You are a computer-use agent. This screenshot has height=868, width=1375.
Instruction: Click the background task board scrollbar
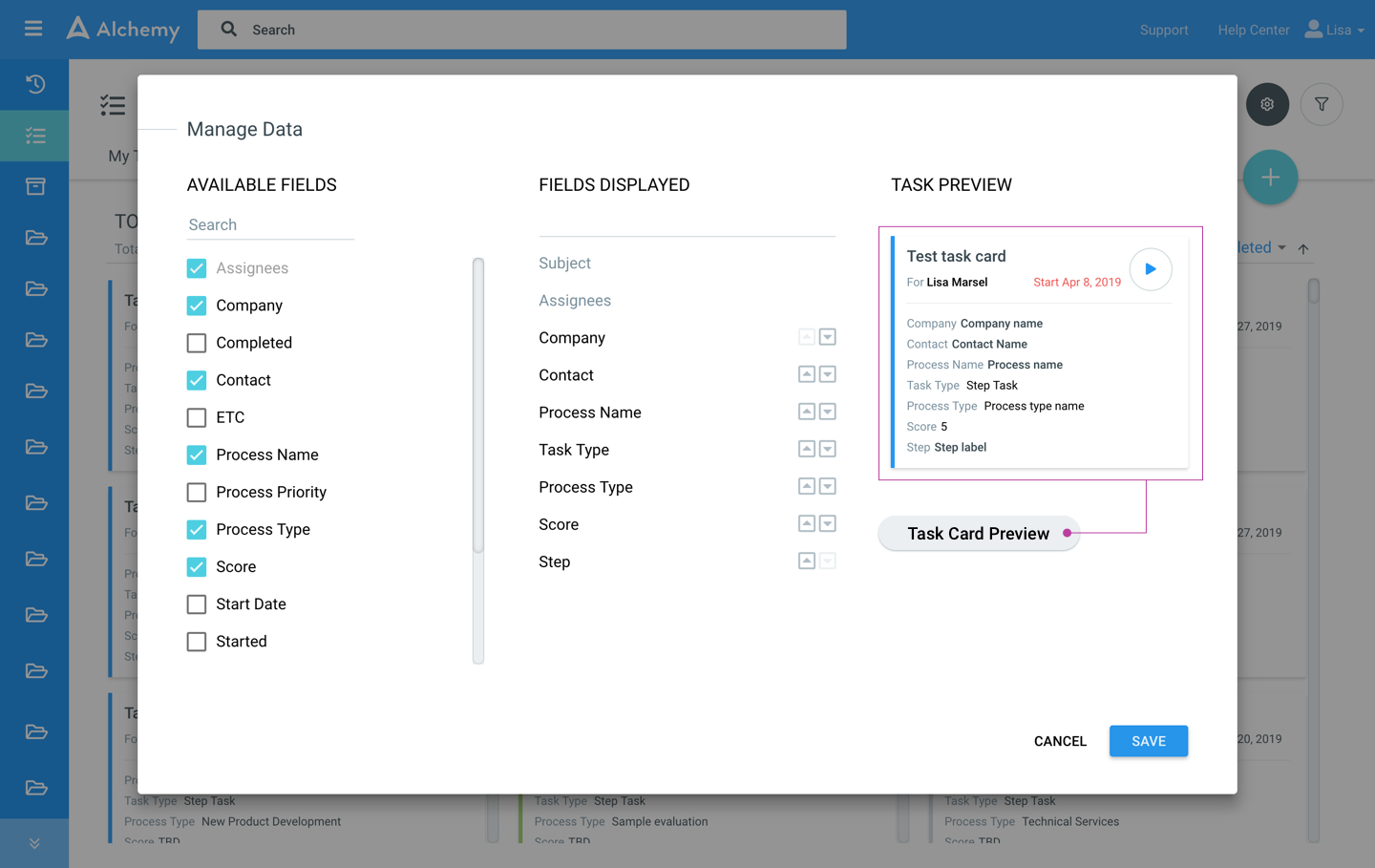(x=1314, y=291)
